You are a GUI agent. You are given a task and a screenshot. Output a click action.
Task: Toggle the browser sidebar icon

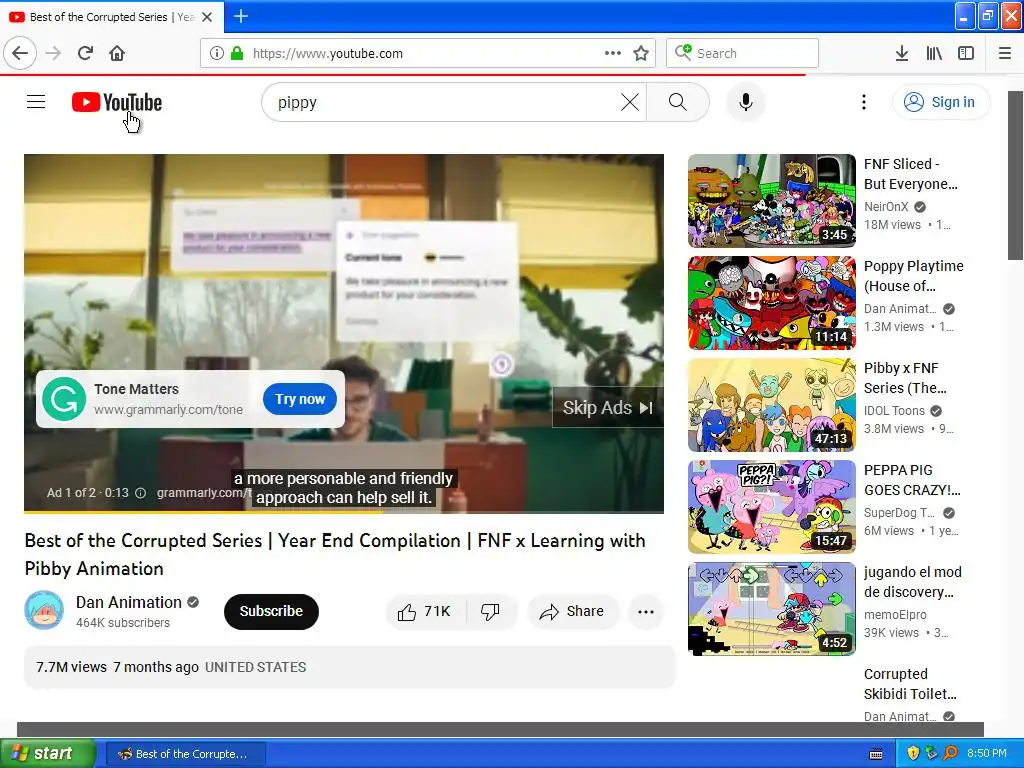(x=966, y=53)
